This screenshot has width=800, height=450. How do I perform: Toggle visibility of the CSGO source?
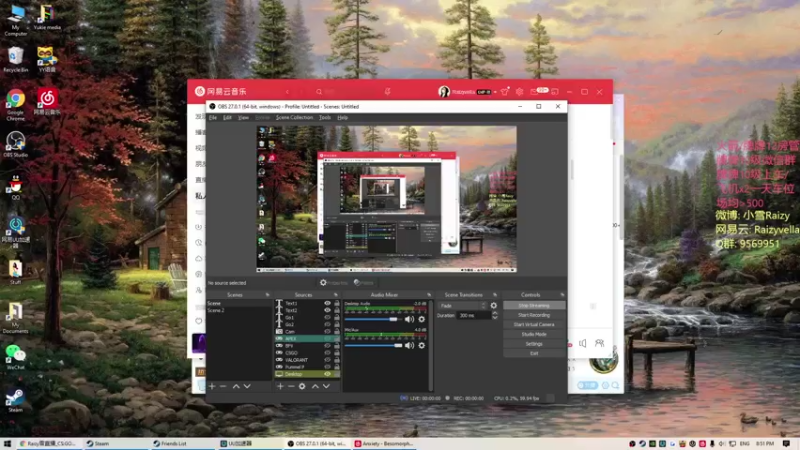328,353
